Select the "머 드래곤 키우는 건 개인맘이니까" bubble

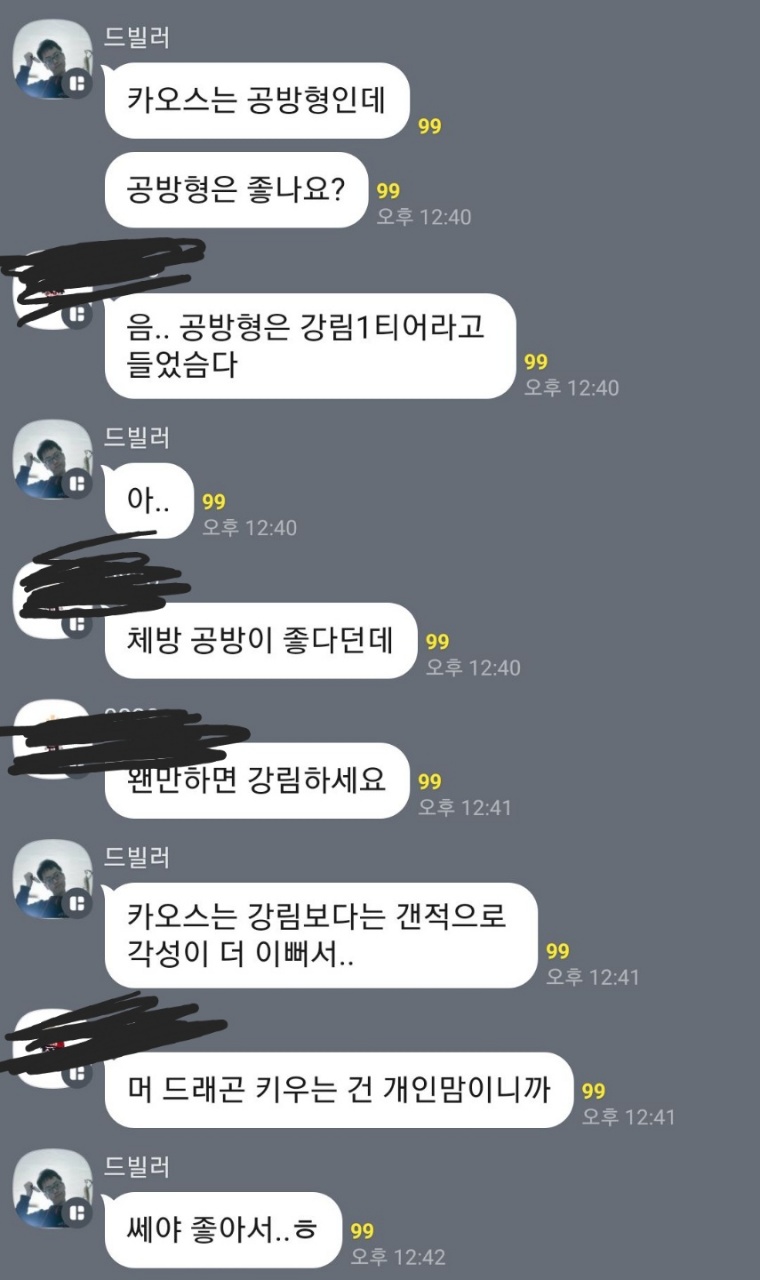(339, 1090)
